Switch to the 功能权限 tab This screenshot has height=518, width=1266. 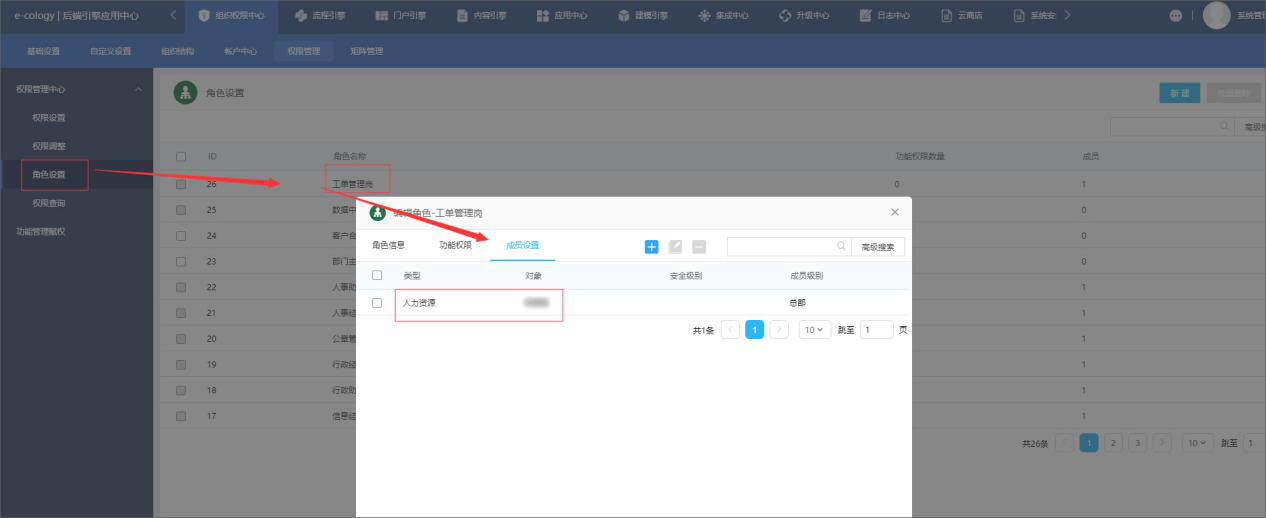click(x=455, y=245)
